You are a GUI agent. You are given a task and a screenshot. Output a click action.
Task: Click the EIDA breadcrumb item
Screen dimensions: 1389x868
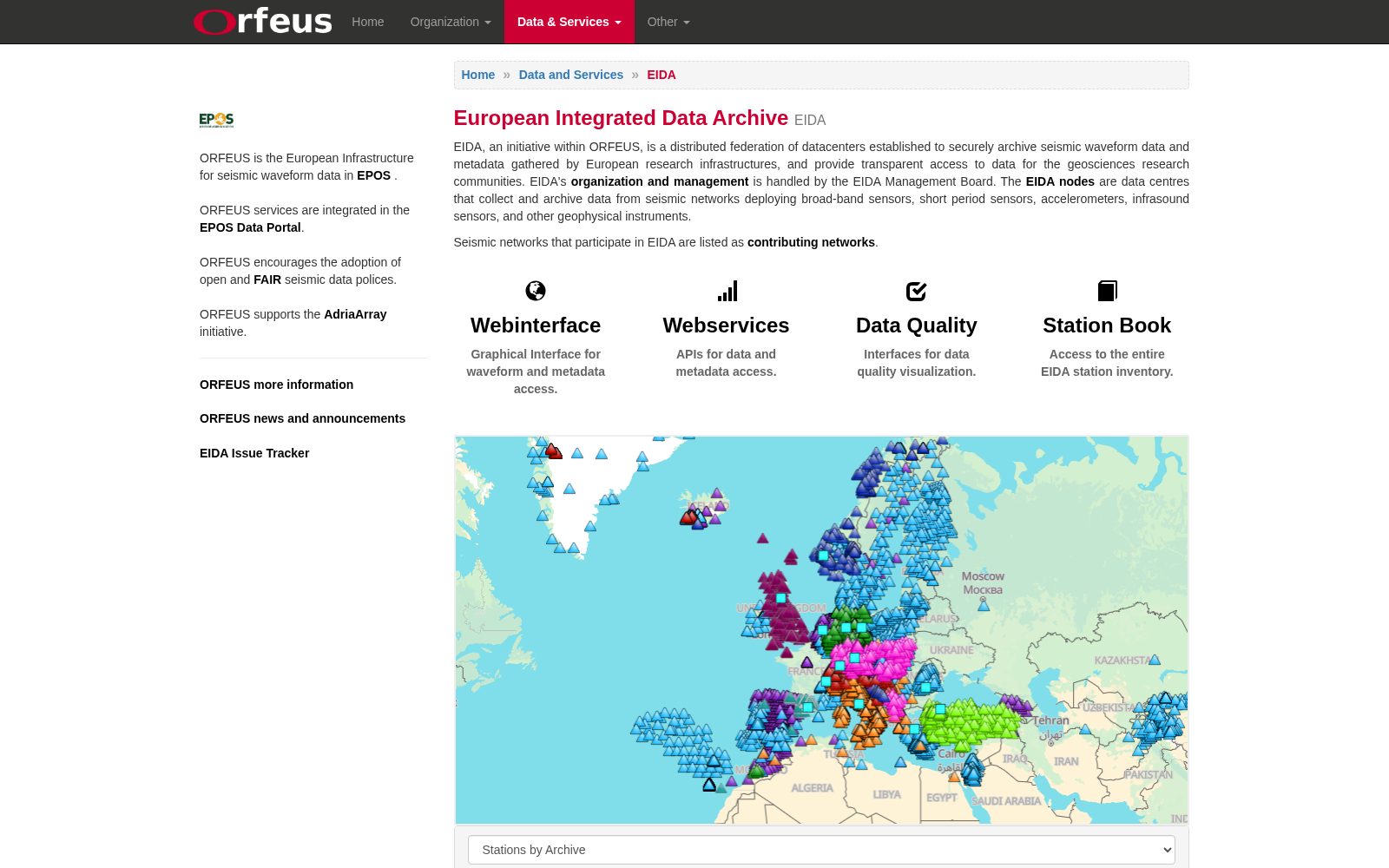[x=662, y=75]
